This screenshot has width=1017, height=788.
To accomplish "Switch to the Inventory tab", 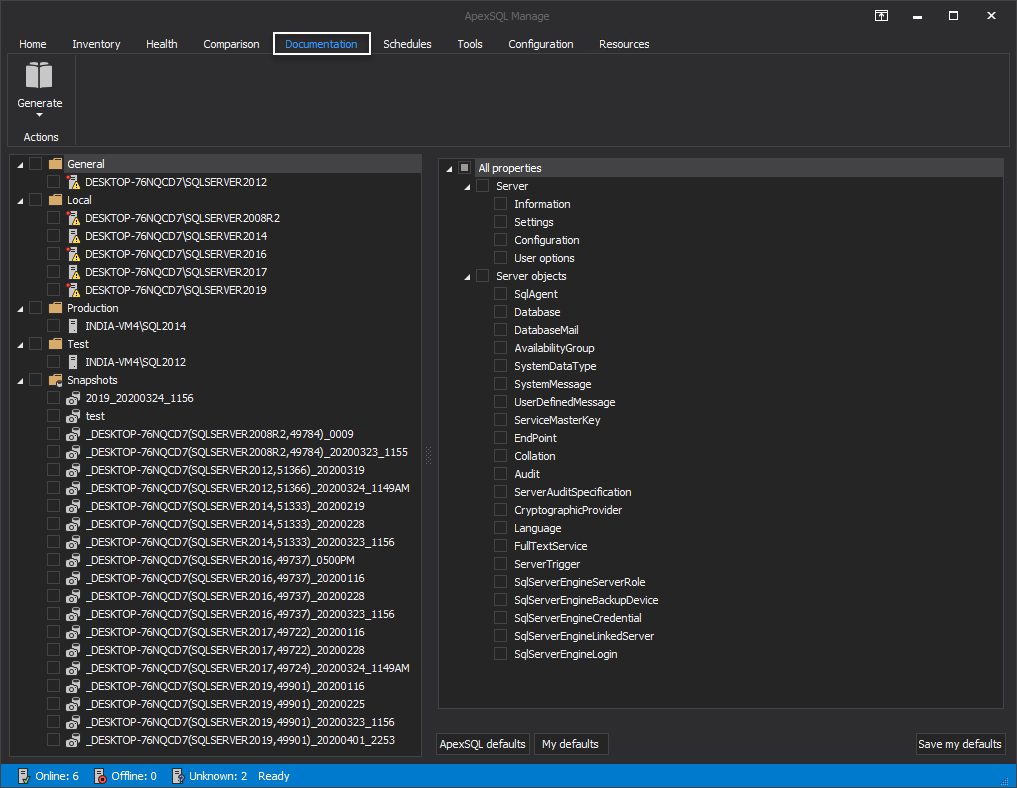I will (x=96, y=44).
